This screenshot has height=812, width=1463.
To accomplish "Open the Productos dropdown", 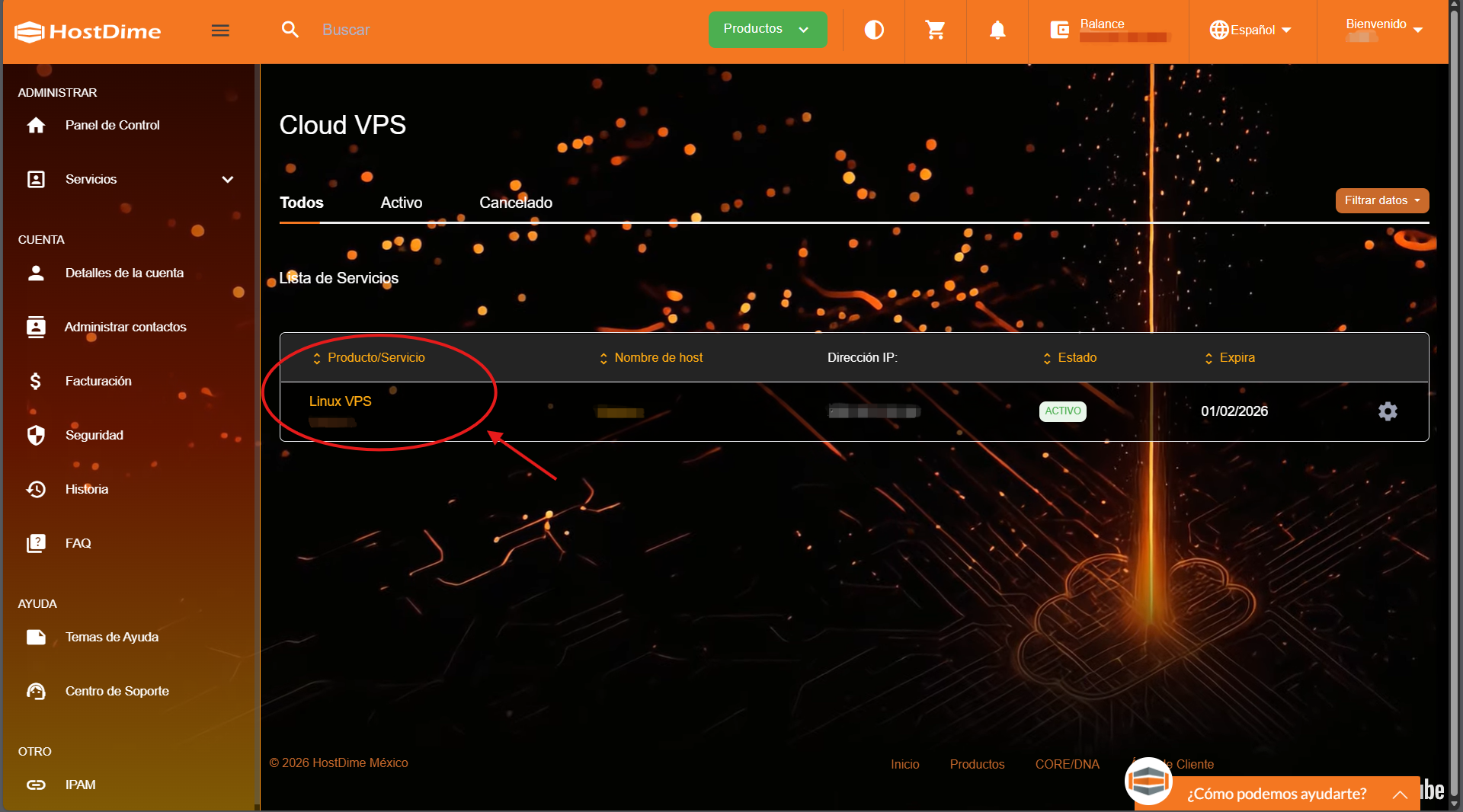I will pos(767,30).
